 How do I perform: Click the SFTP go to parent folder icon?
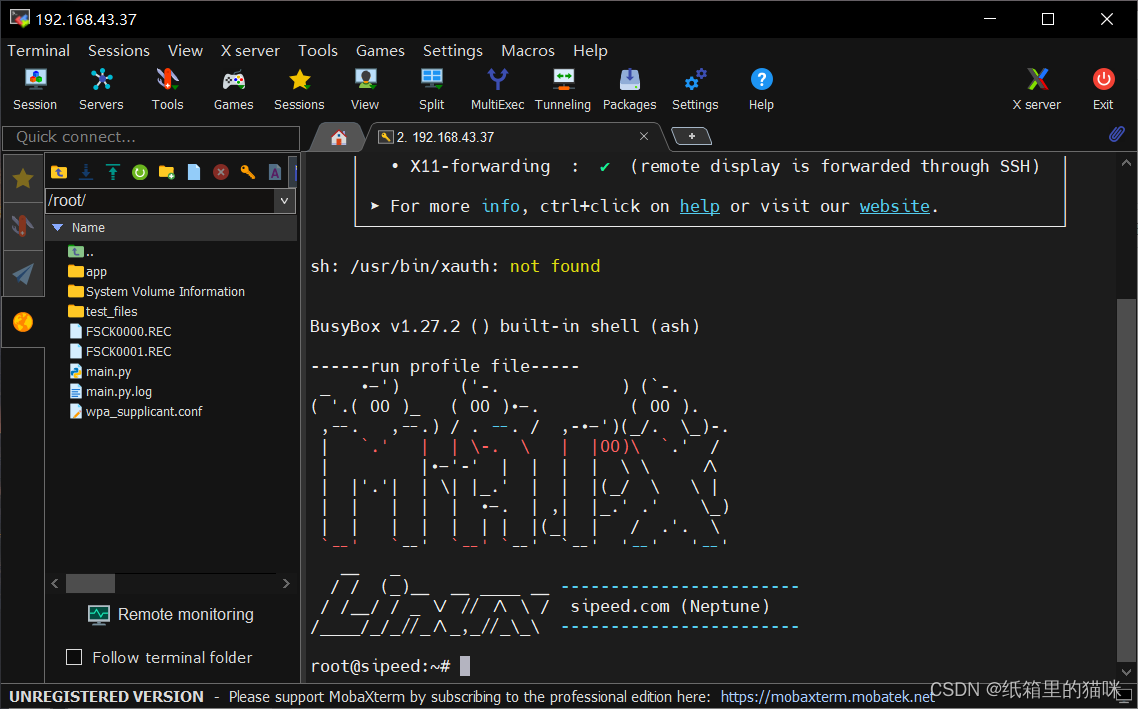(59, 172)
